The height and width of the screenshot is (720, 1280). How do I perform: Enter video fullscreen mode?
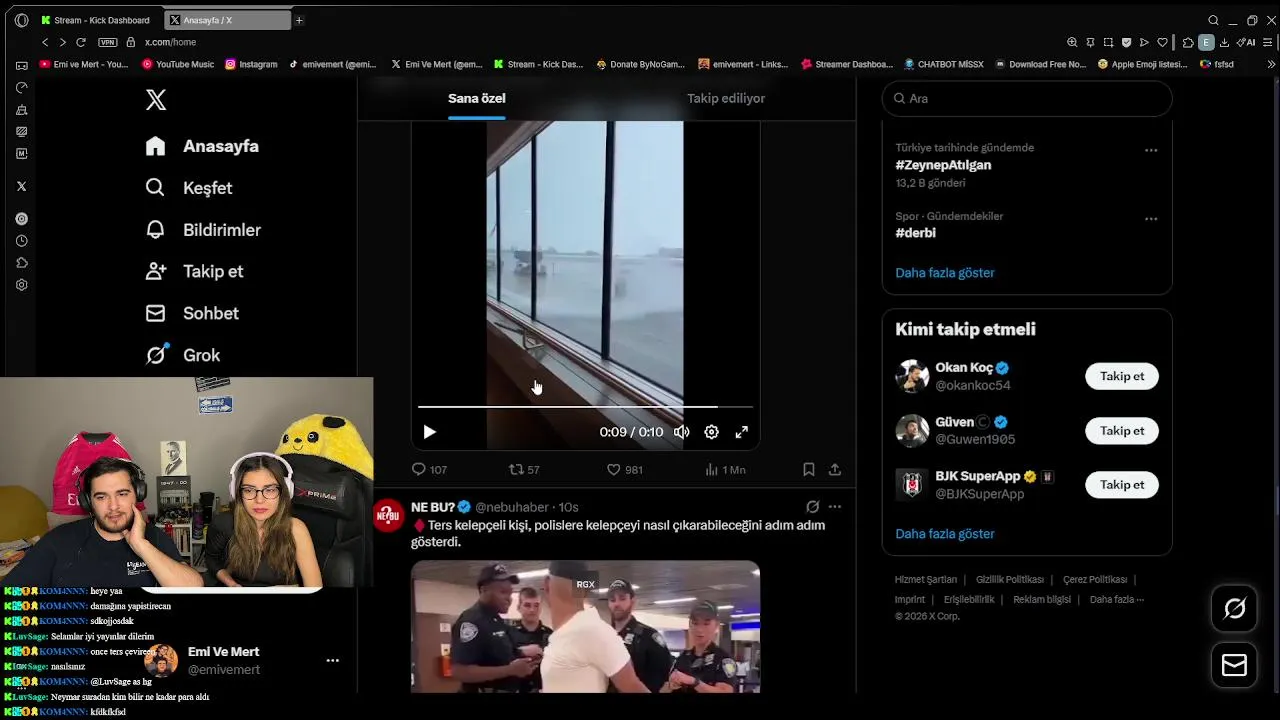(741, 432)
